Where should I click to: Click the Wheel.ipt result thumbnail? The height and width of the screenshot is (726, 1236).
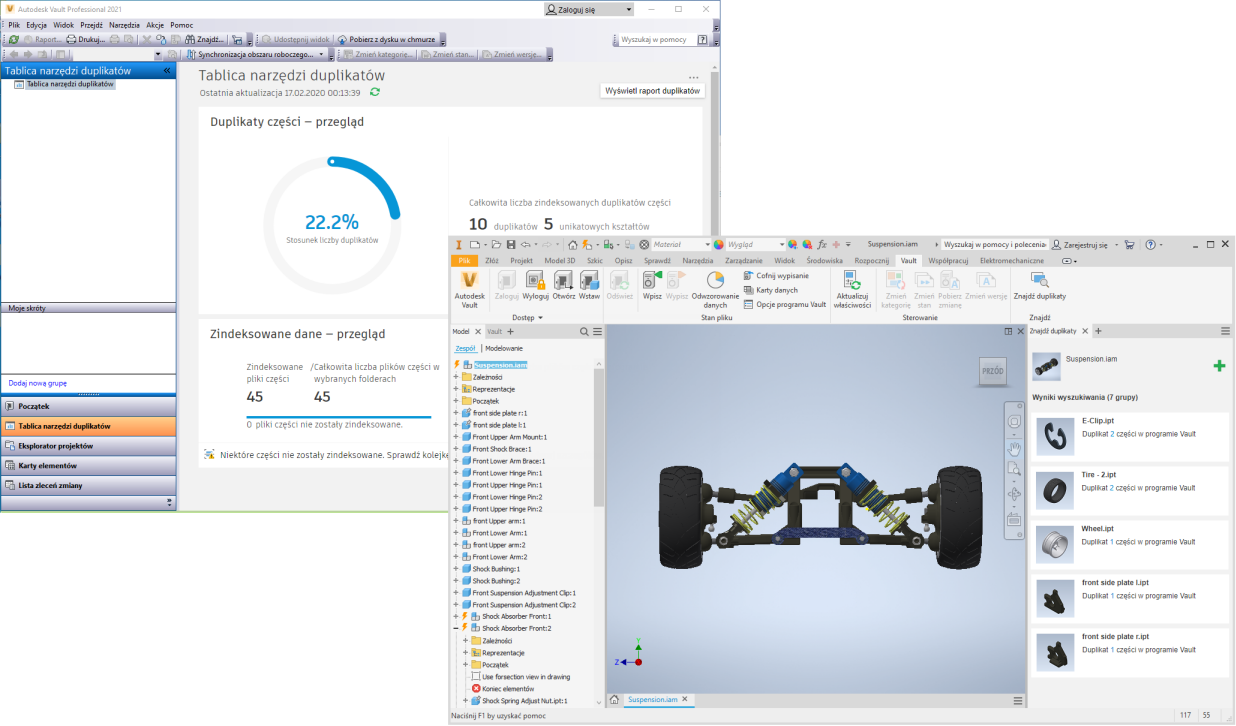(x=1053, y=544)
